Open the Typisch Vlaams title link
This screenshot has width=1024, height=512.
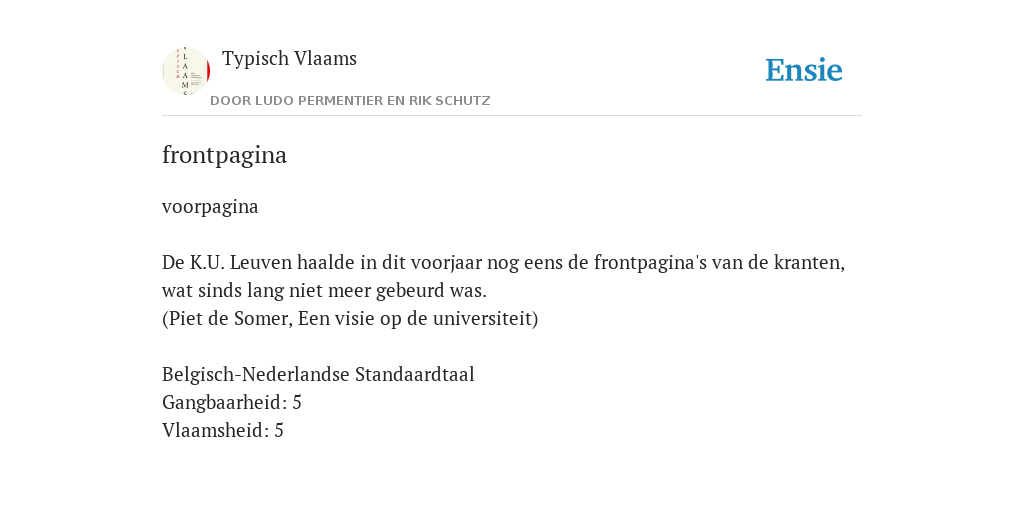click(x=289, y=59)
